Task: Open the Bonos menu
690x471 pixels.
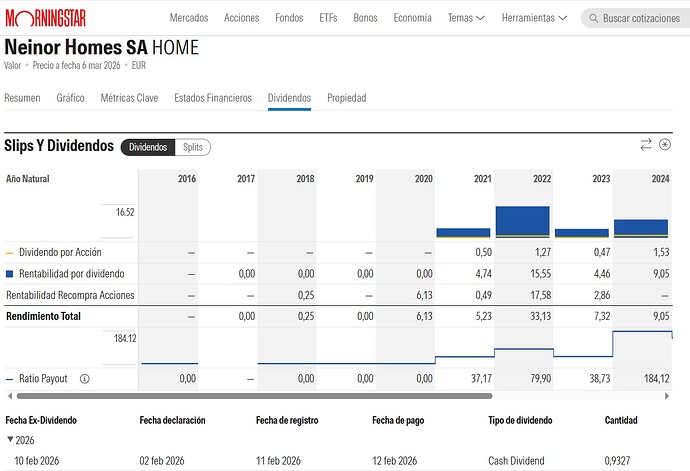Action: pyautogui.click(x=365, y=18)
